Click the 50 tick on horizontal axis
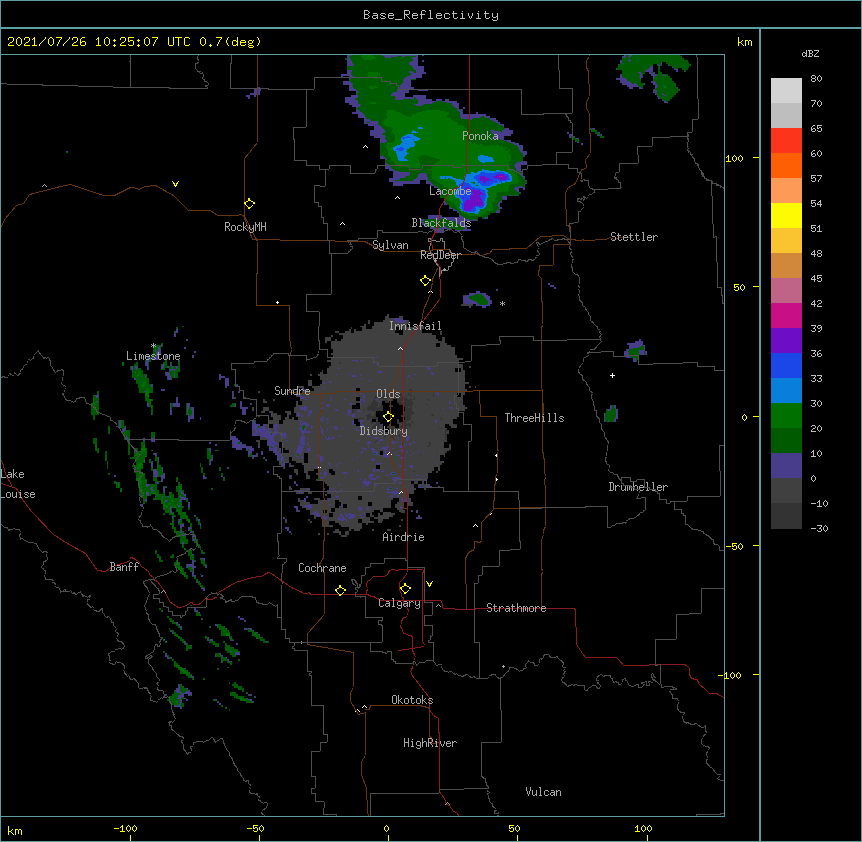Image resolution: width=862 pixels, height=842 pixels. 514,828
